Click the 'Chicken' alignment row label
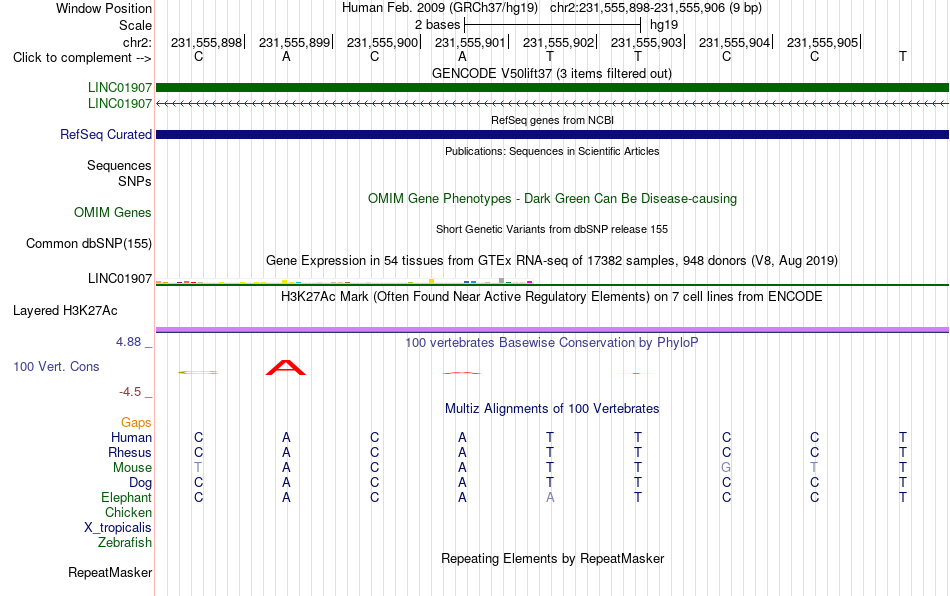This screenshot has width=950, height=596. (128, 512)
